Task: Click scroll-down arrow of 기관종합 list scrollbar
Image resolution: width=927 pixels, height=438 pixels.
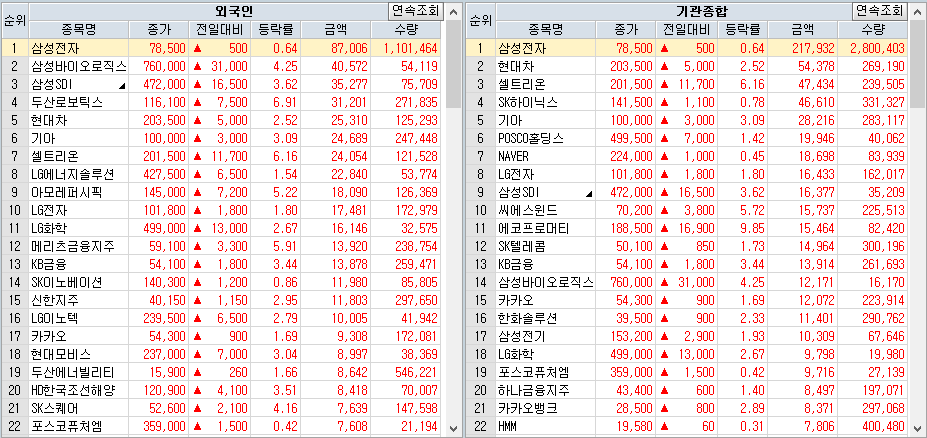Action: pyautogui.click(x=919, y=429)
